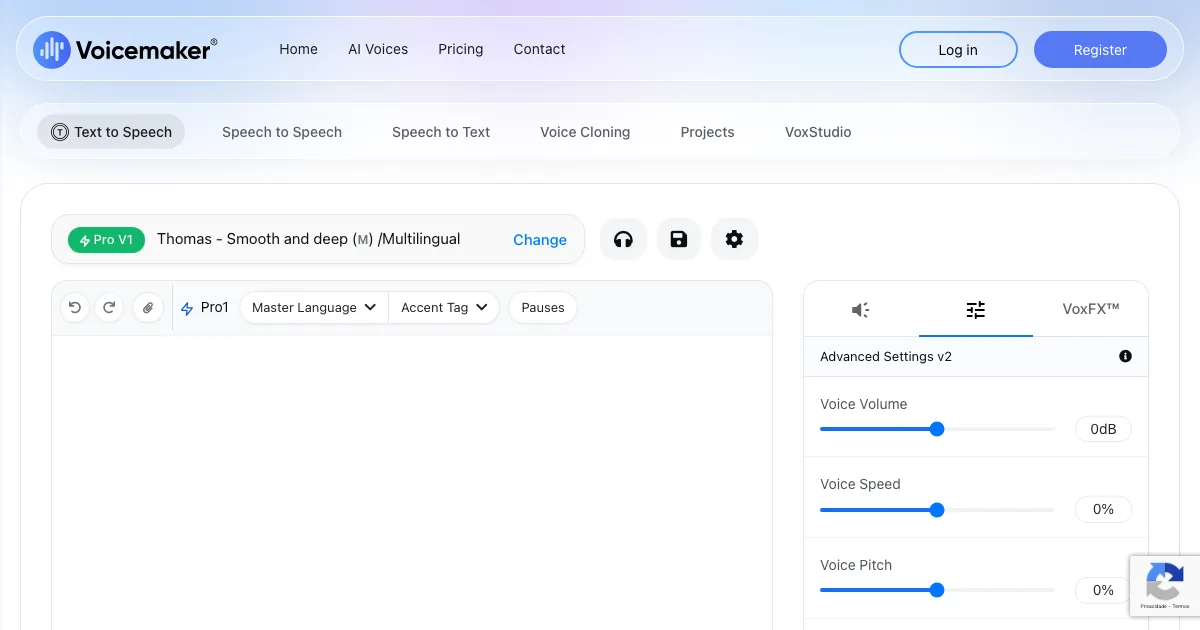Screen dimensions: 1200x630
Task: Click the Pauses button
Action: coord(543,308)
